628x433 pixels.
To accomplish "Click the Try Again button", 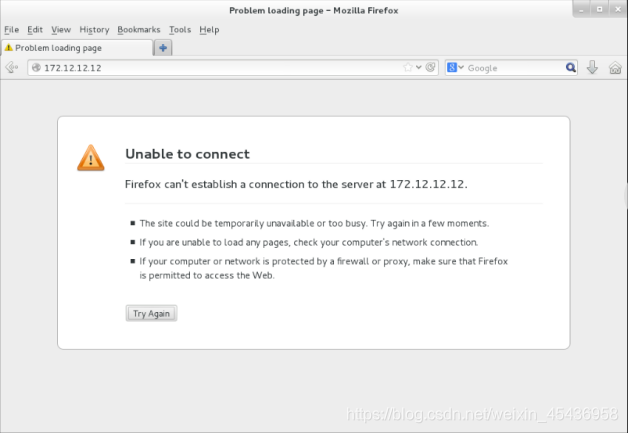I will tap(151, 313).
